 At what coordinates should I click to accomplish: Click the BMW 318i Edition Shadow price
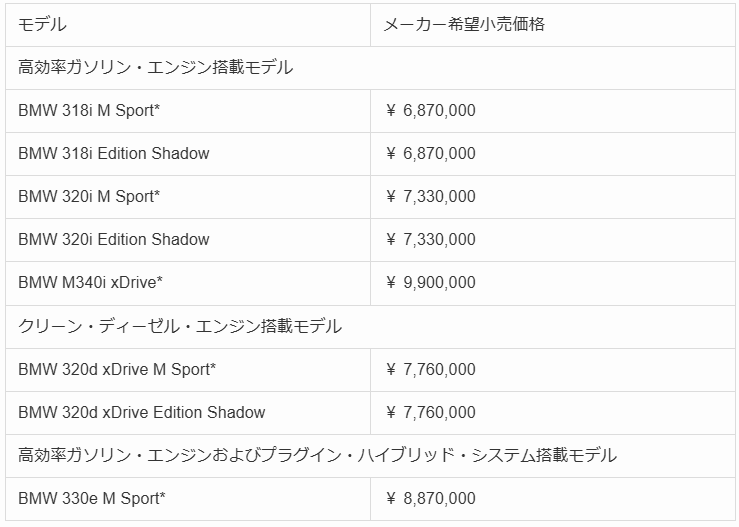click(x=431, y=153)
